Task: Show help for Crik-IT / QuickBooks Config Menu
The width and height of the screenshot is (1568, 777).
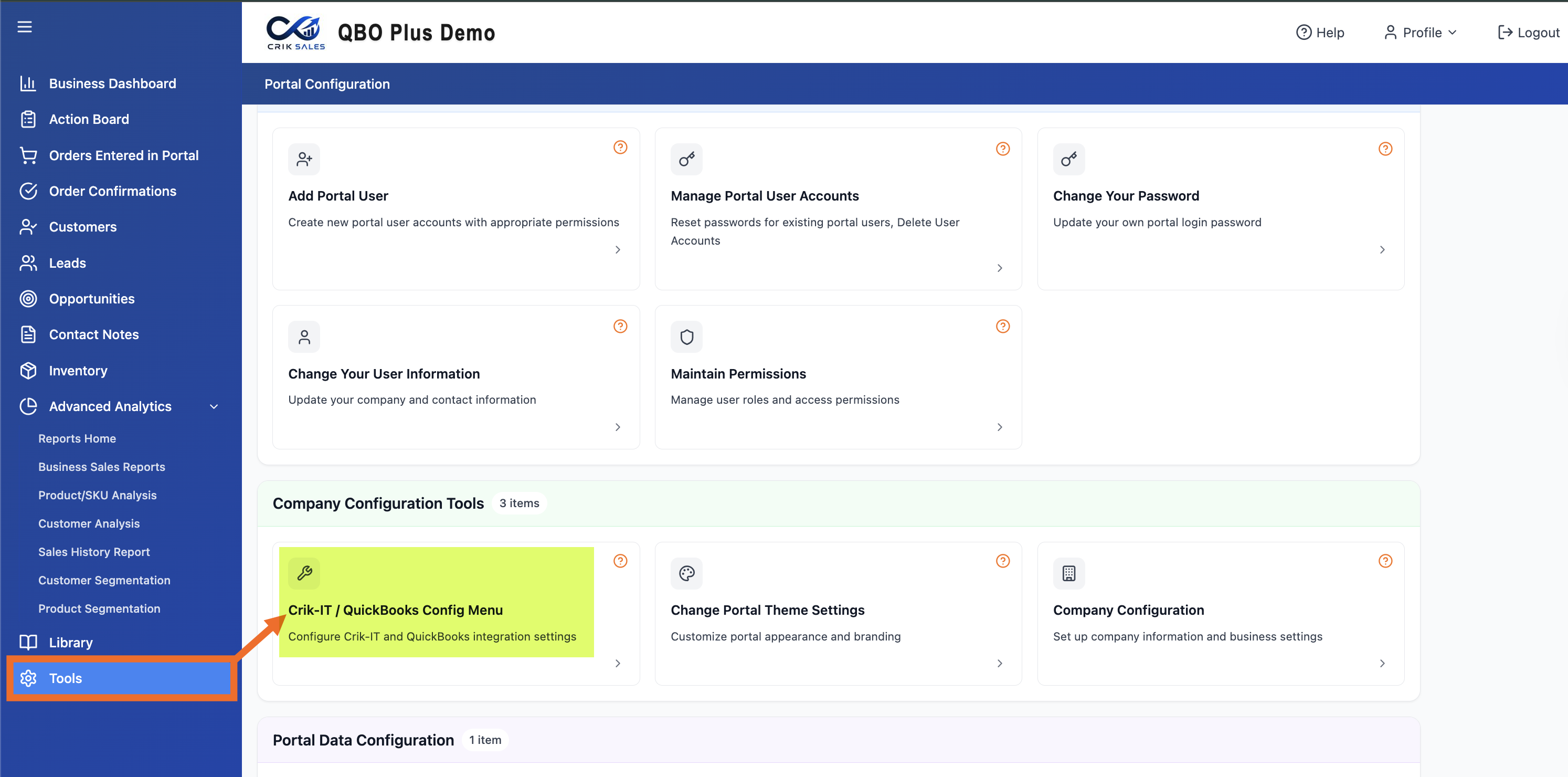Action: 620,561
